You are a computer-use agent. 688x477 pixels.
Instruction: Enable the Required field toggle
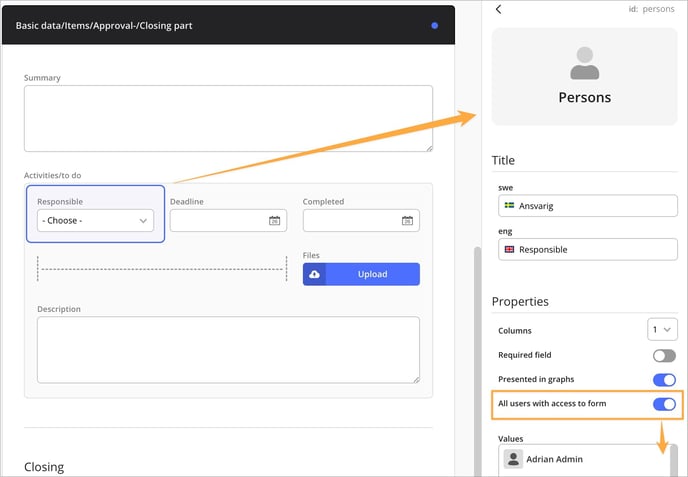point(664,355)
